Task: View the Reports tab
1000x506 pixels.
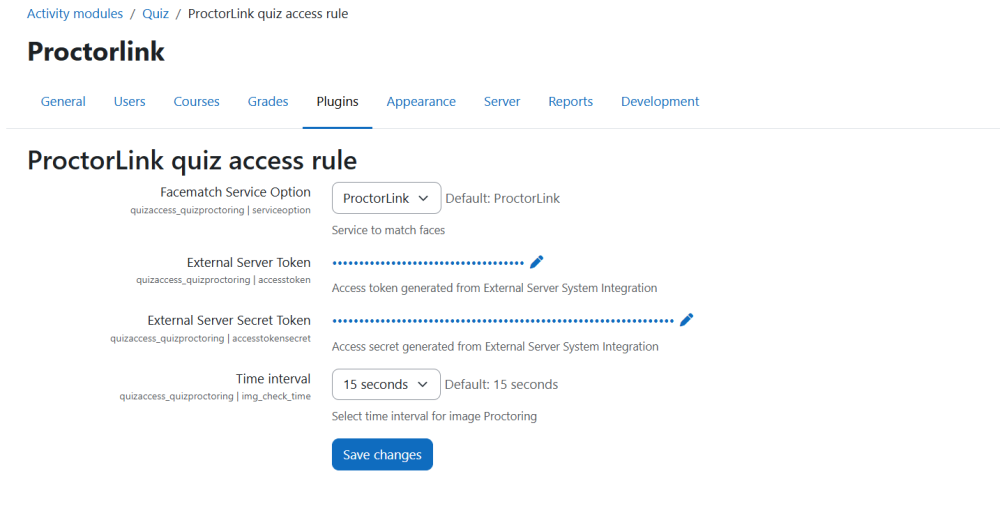Action: [x=570, y=101]
